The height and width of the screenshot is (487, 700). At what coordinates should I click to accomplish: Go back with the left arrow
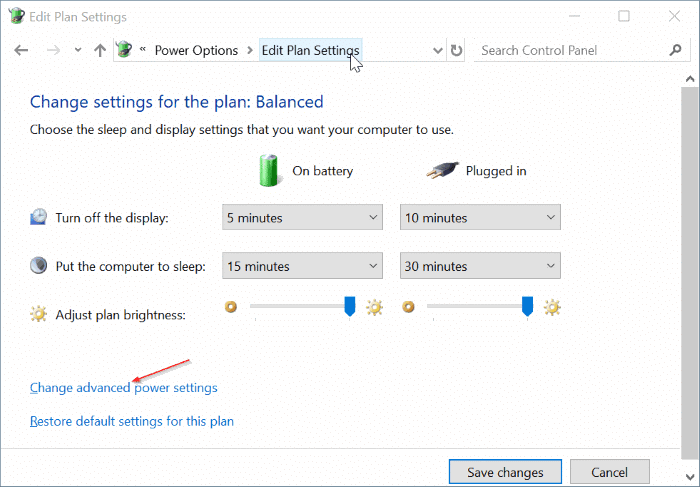[21, 50]
